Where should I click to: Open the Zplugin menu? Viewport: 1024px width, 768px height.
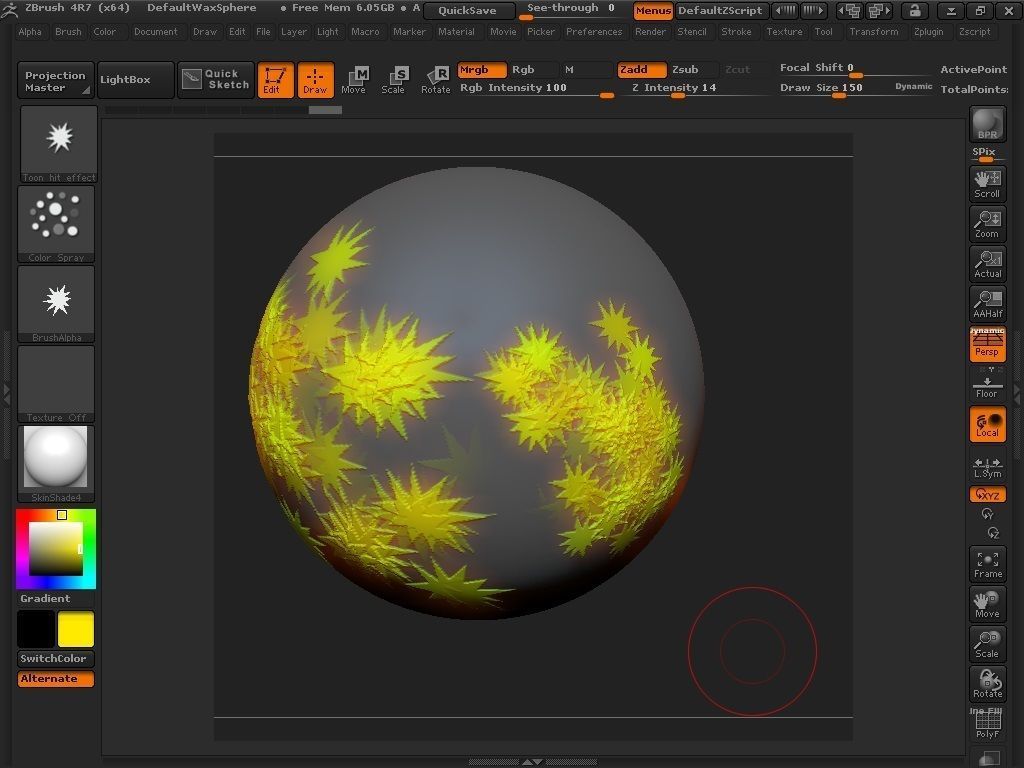tap(928, 31)
